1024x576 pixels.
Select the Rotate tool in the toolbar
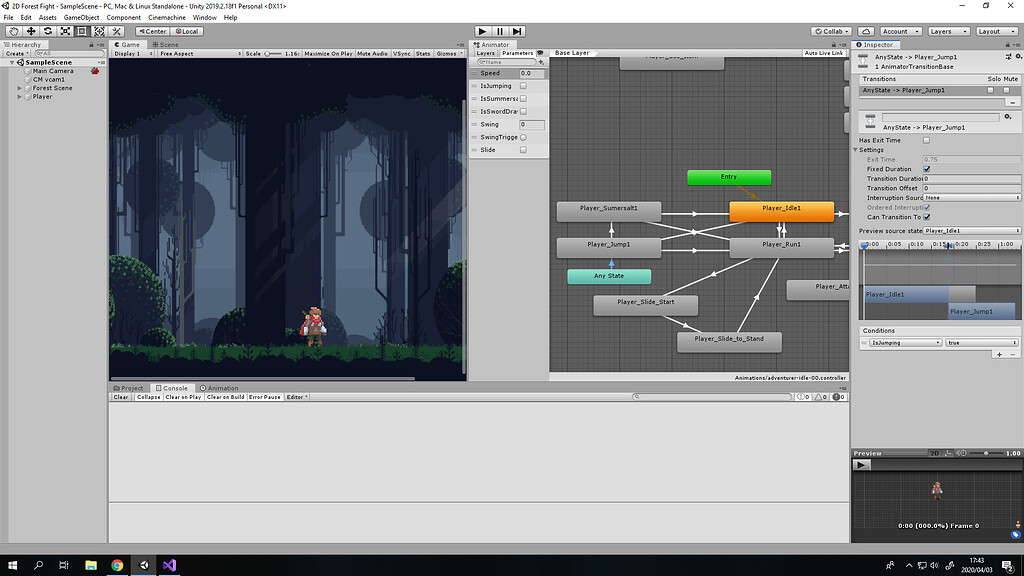coord(47,31)
